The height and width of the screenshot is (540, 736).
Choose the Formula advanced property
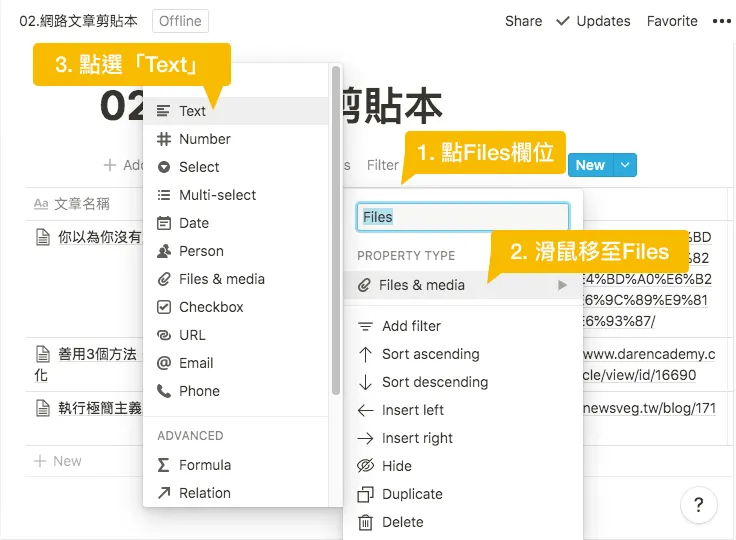pos(236,465)
